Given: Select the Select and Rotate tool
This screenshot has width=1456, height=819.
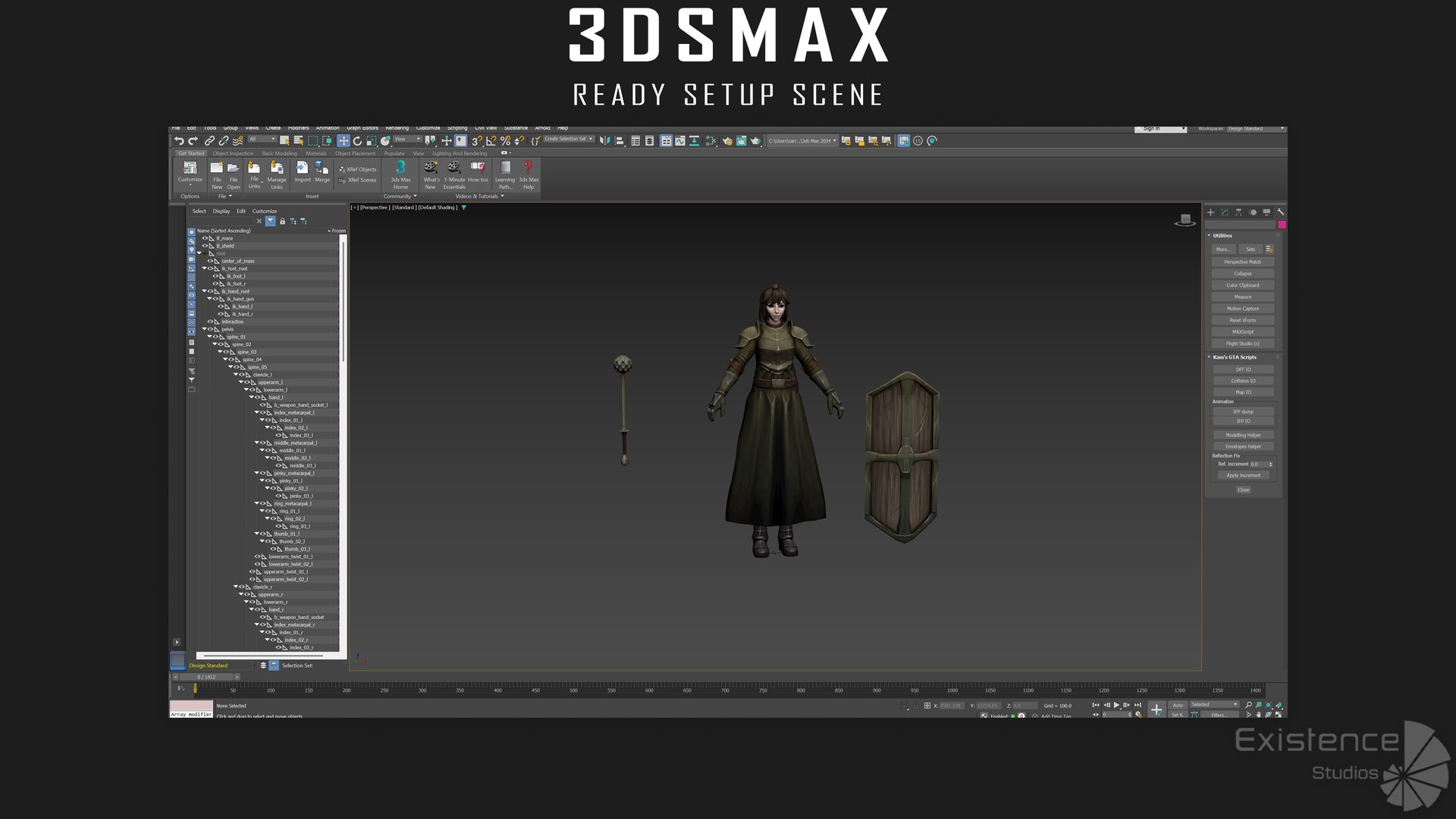Looking at the screenshot, I should pyautogui.click(x=357, y=141).
